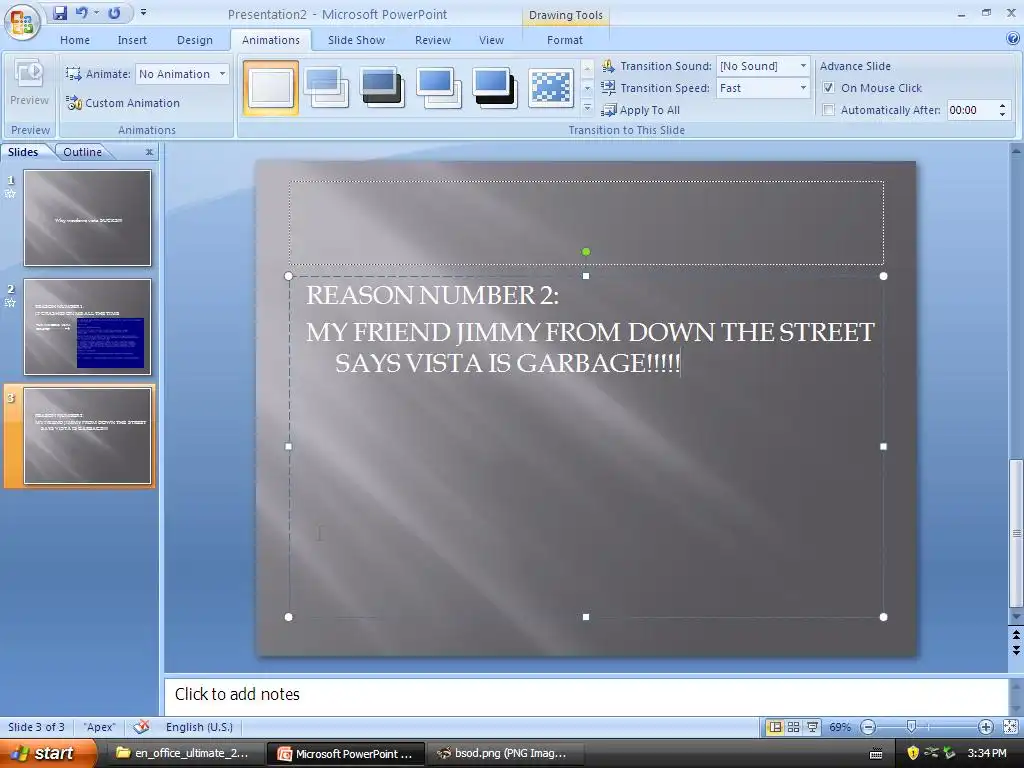Show next row of transition gallery

click(587, 88)
